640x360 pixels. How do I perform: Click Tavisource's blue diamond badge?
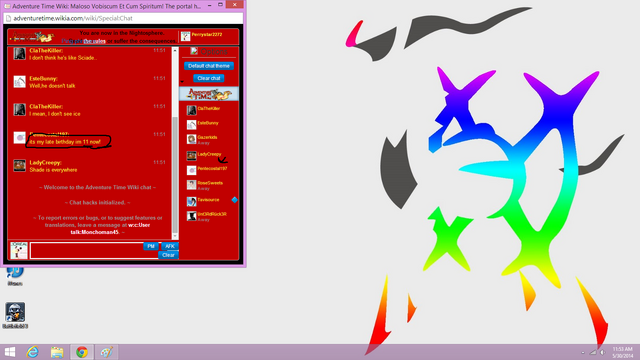(234, 200)
